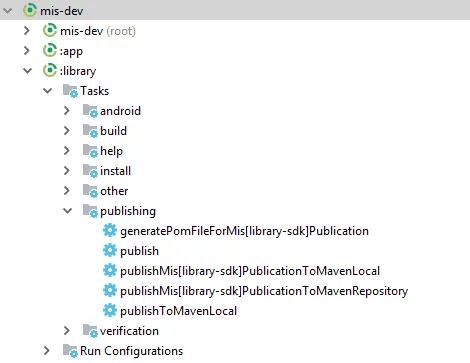
Task: Click the help folder icon
Action: 90,151
